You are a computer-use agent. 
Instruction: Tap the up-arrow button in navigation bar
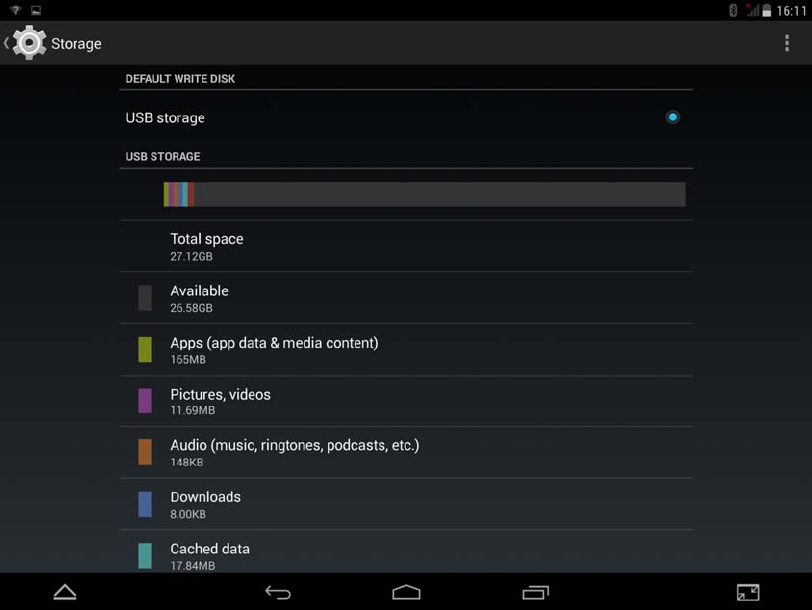coord(65,592)
